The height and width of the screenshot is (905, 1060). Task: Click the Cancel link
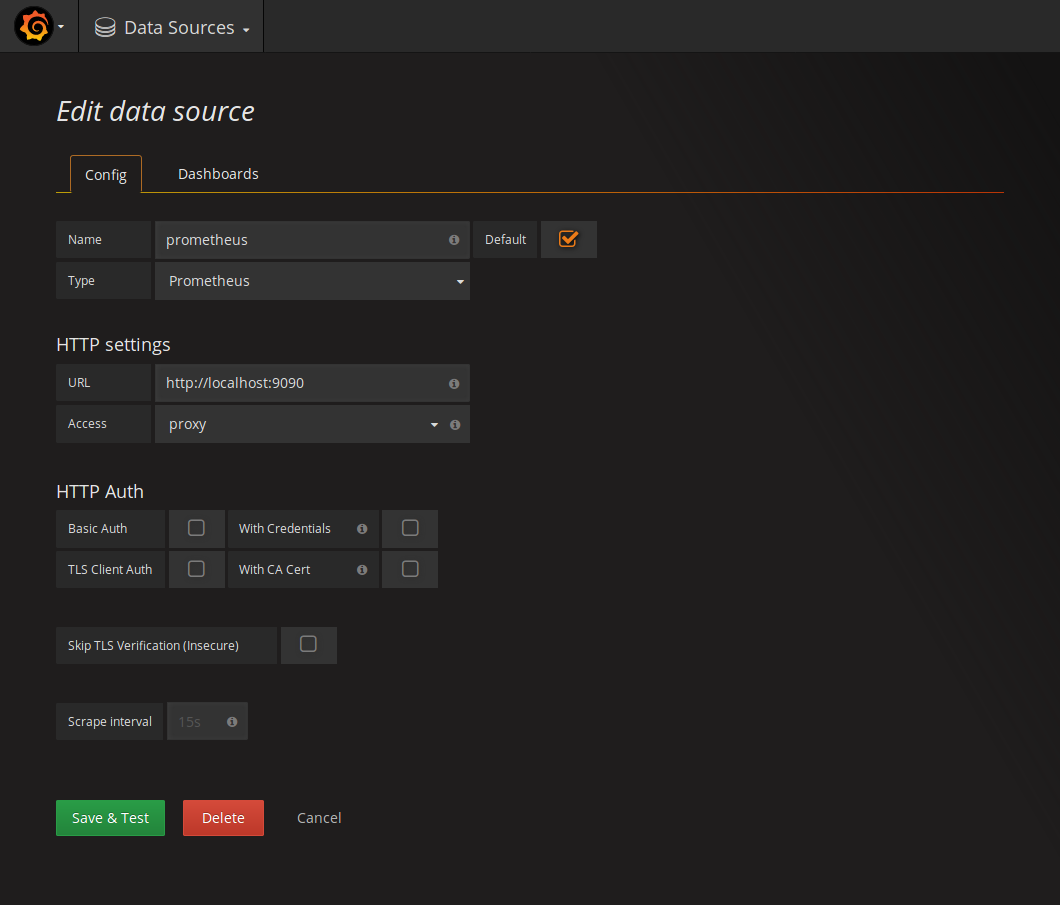pyautogui.click(x=319, y=818)
